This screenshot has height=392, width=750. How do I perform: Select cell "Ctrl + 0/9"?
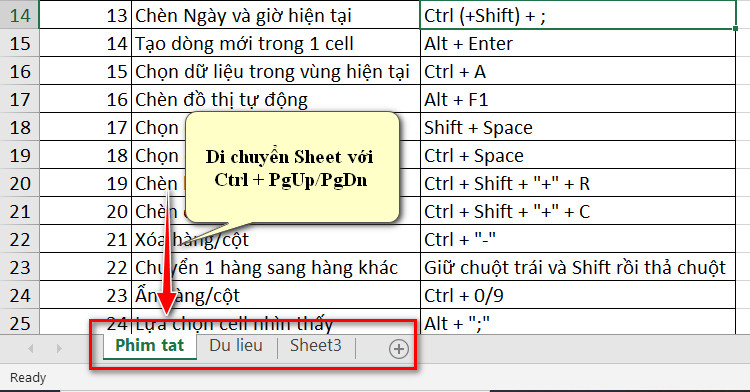point(578,295)
